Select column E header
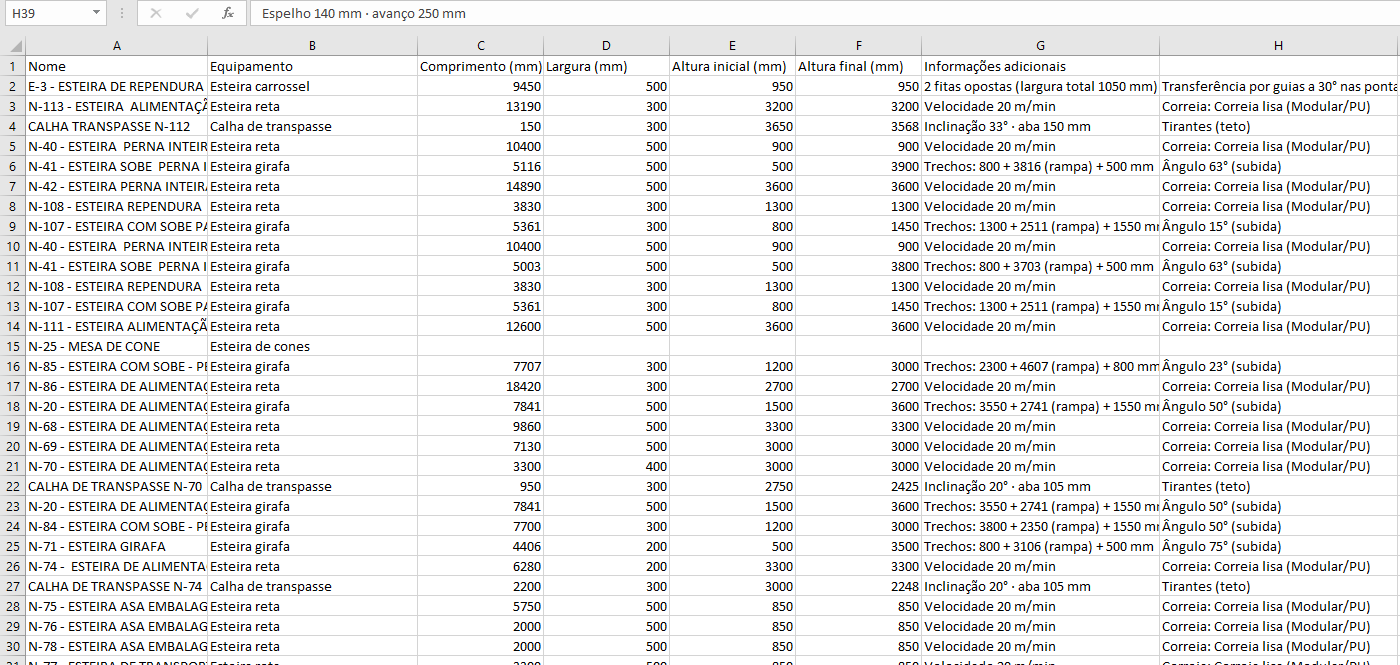Image resolution: width=1400 pixels, height=665 pixels. click(732, 46)
